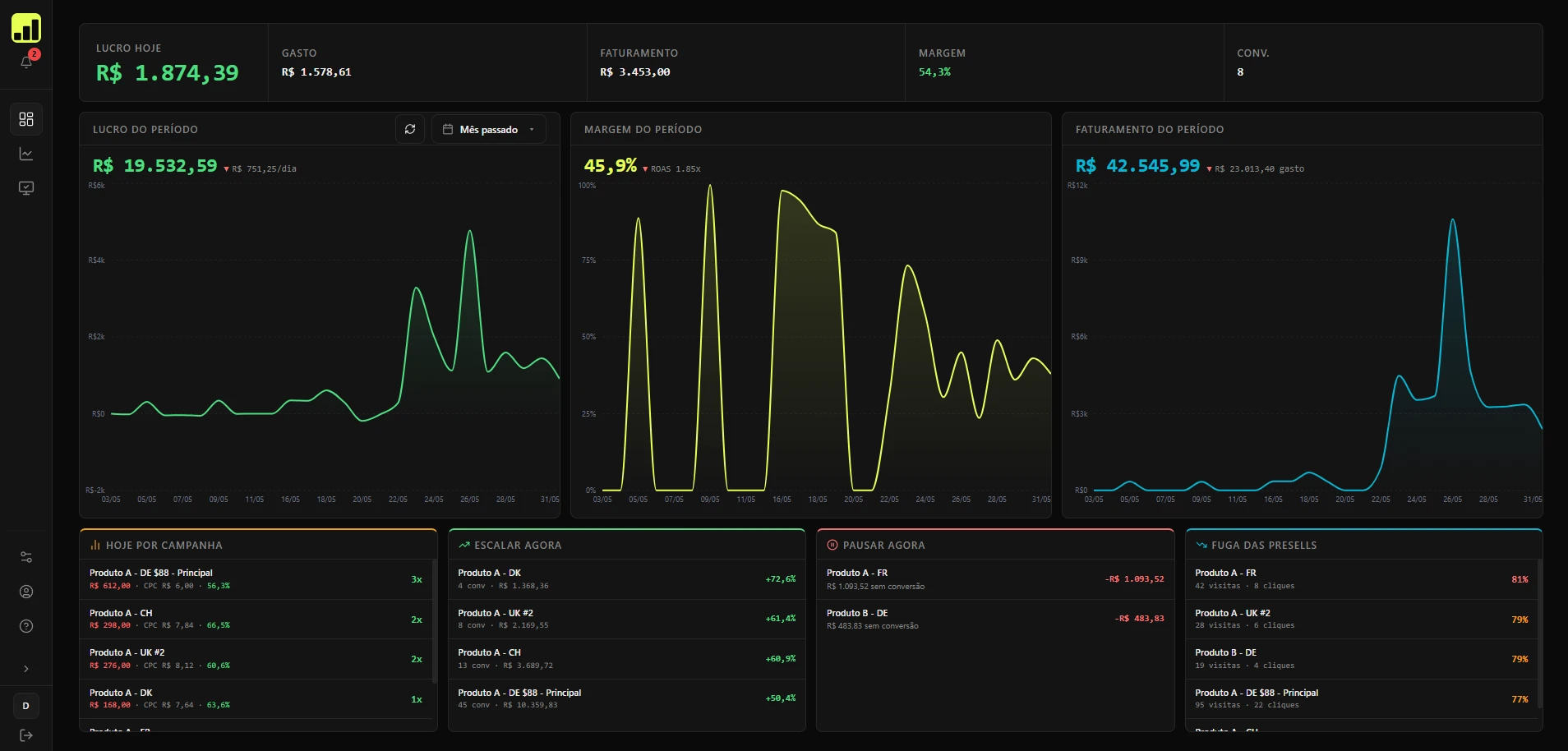Open Produto B - DE in Fuga das Presells
1568x751 pixels.
[1361, 659]
